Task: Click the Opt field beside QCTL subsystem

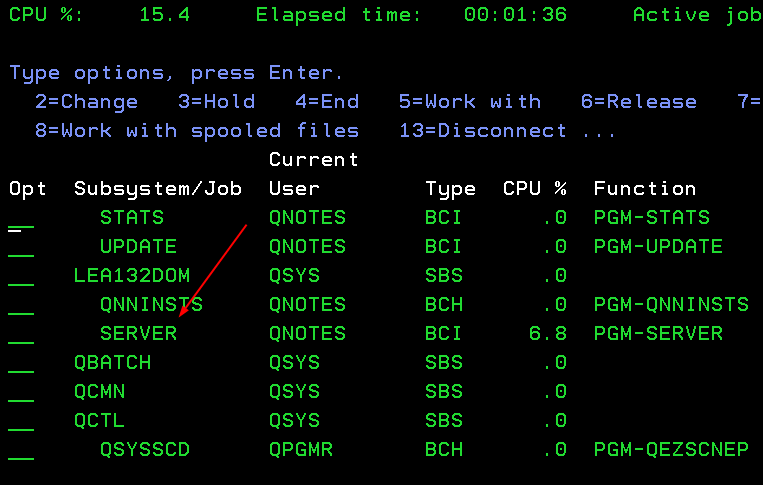Action: click(21, 421)
